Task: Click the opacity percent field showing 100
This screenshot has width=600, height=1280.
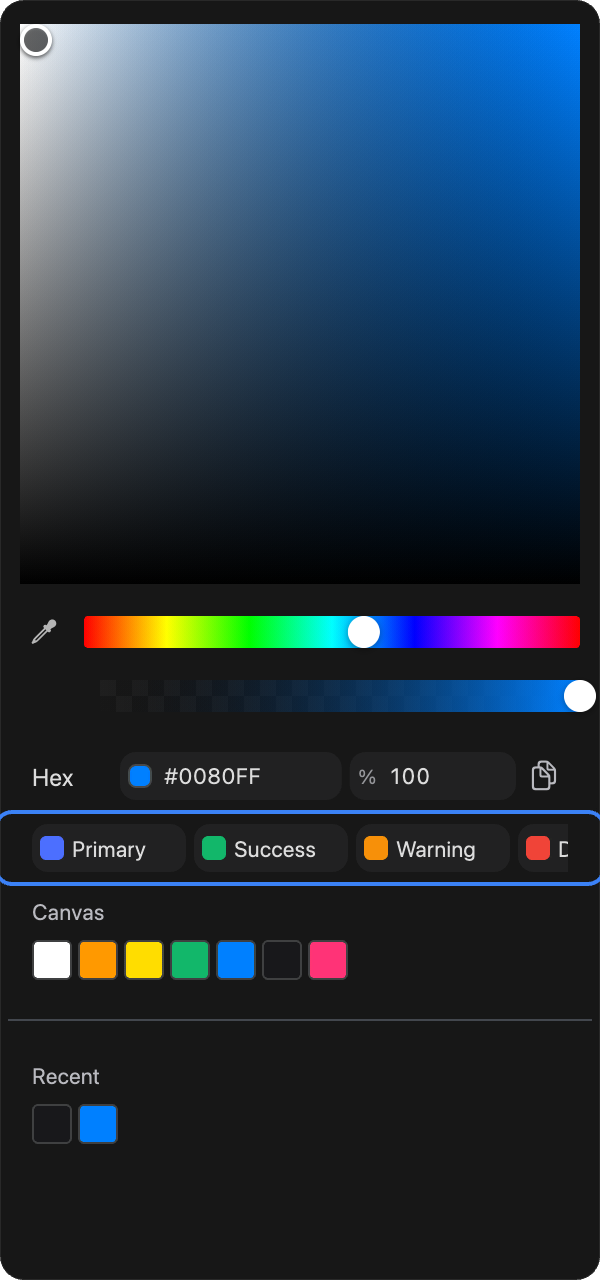Action: 433,776
